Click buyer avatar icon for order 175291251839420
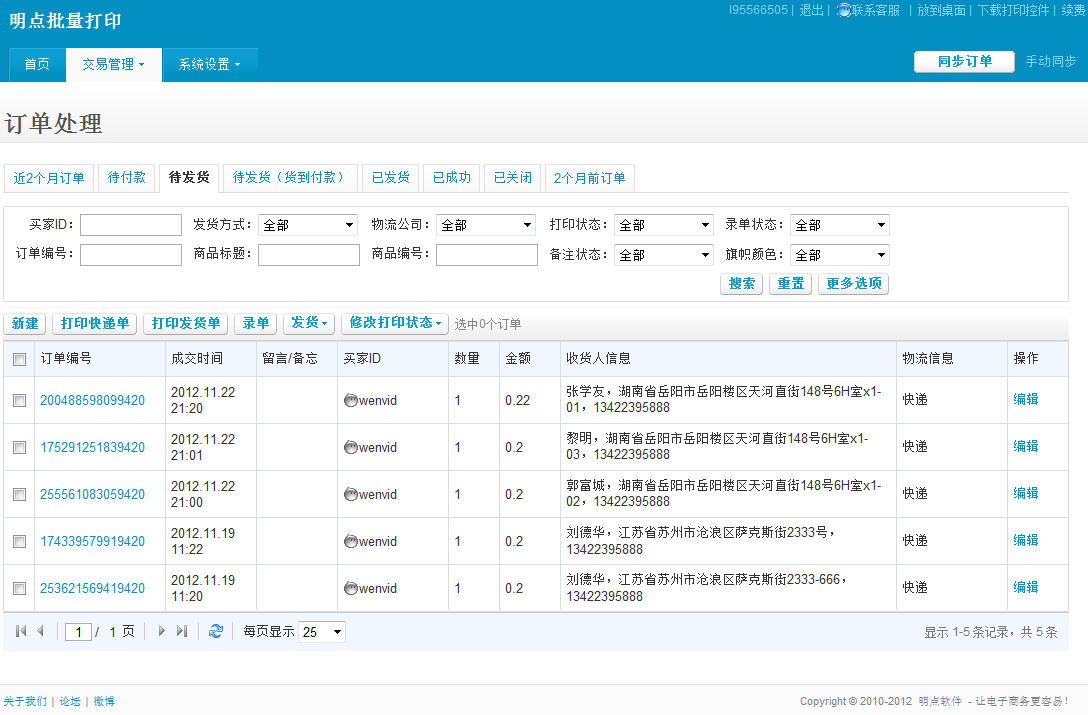The height and width of the screenshot is (715, 1088). (351, 448)
